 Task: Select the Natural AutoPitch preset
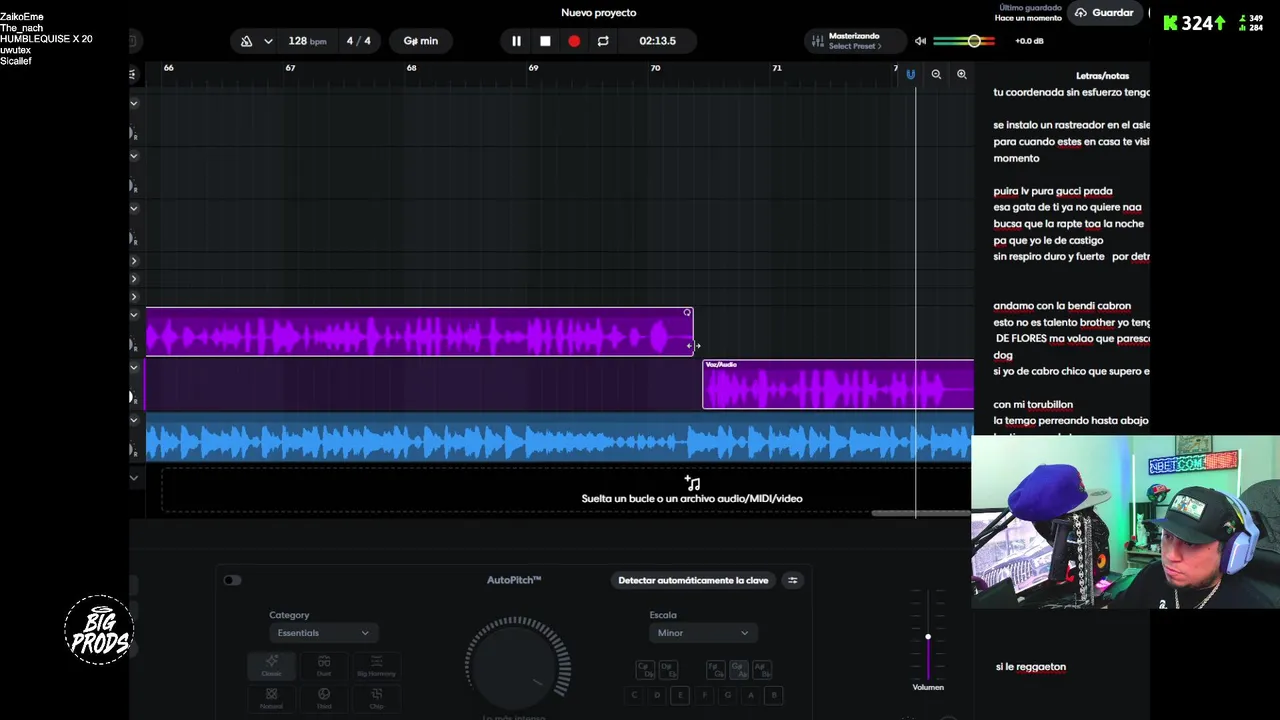[x=271, y=698]
